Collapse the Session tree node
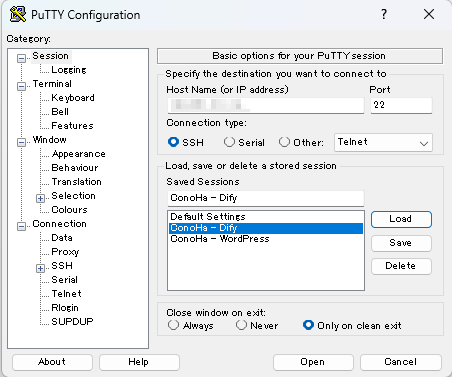The image size is (452, 377). coord(21,58)
